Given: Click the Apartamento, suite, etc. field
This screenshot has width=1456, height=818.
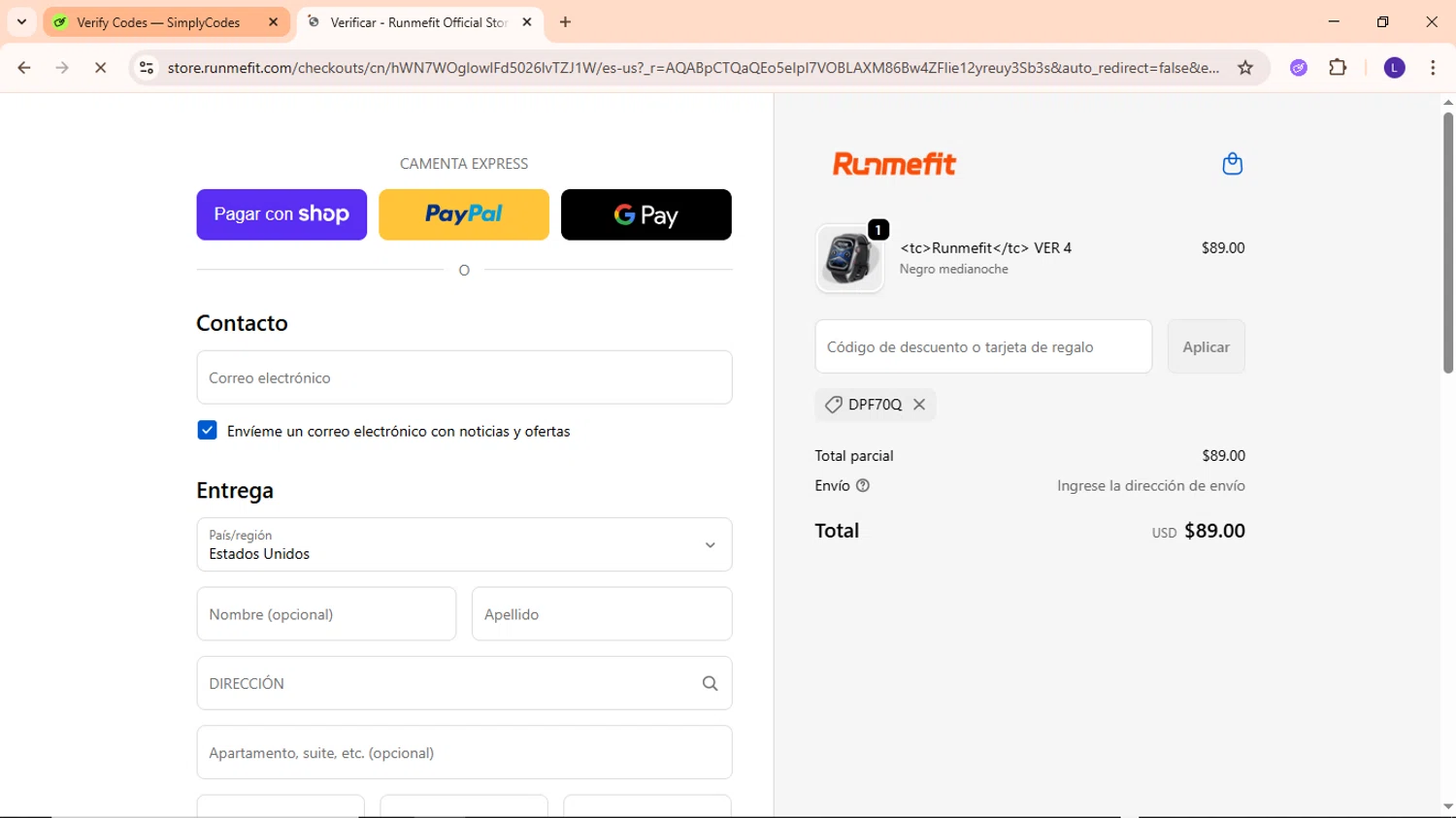Looking at the screenshot, I should pos(464,753).
